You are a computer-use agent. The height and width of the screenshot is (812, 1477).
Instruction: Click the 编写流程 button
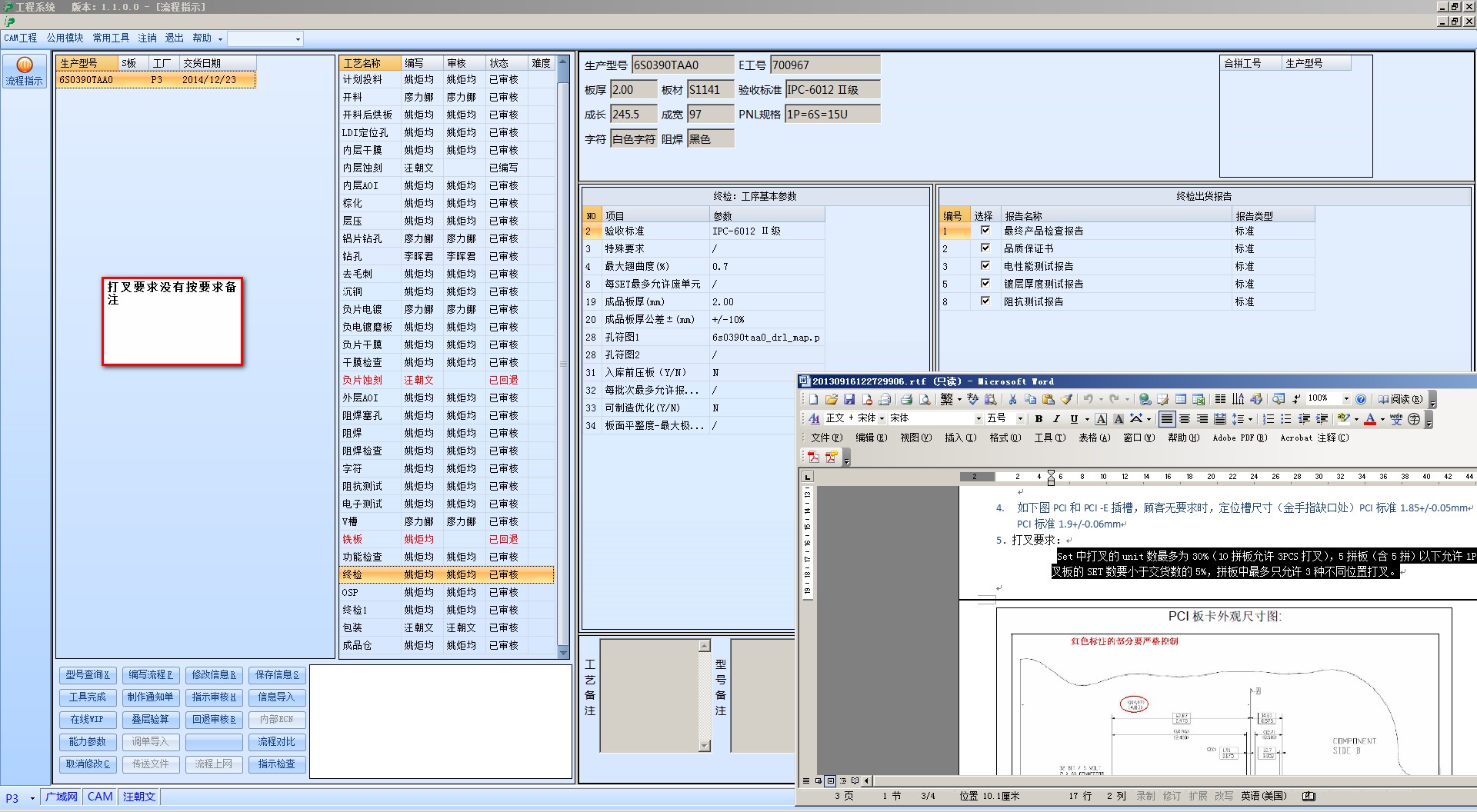pyautogui.click(x=151, y=675)
